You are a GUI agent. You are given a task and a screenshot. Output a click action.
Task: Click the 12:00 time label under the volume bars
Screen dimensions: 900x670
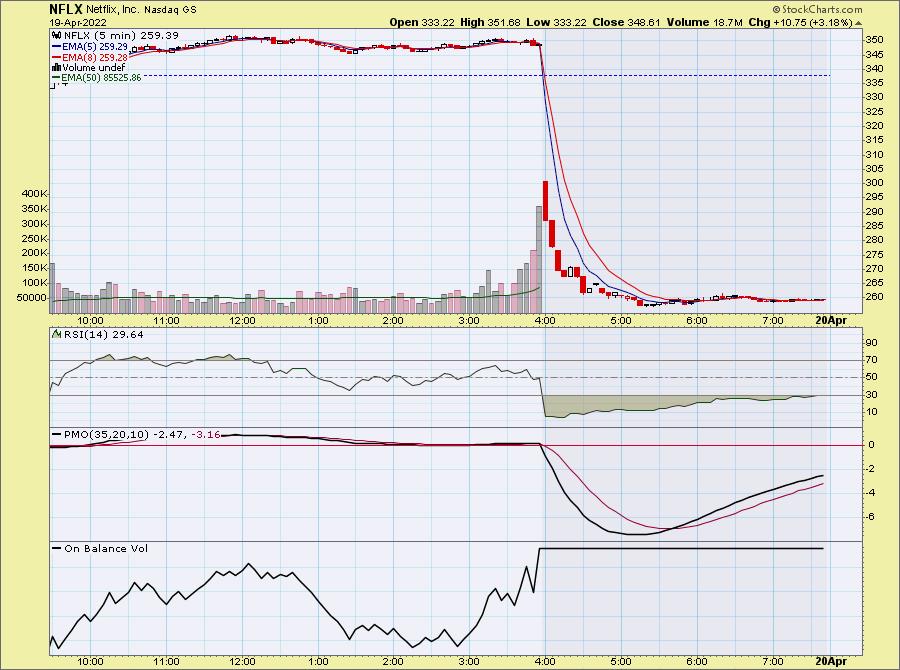tap(242, 320)
